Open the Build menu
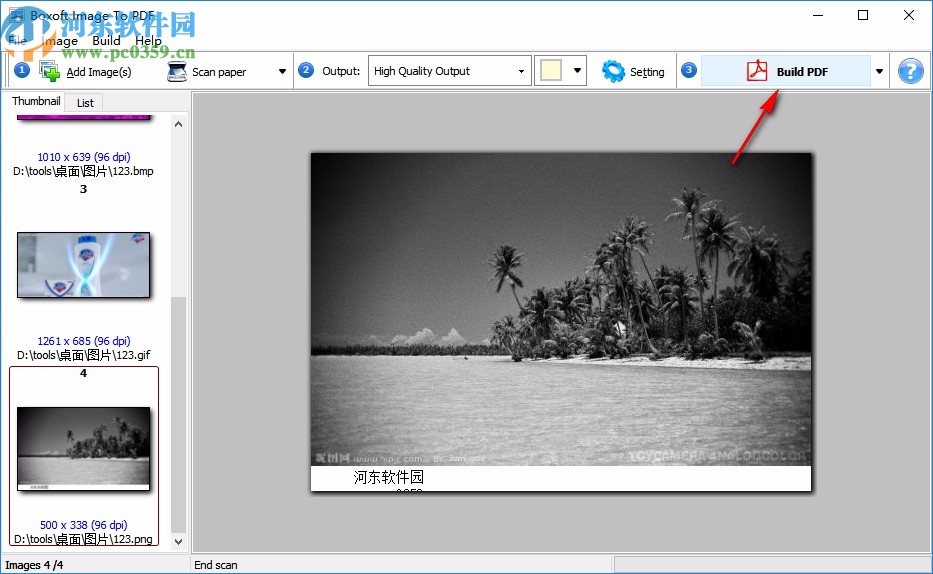933x574 pixels. point(106,41)
